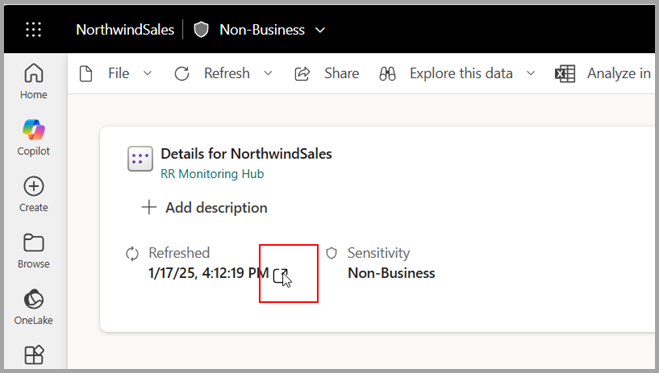Click Add description

click(x=204, y=208)
